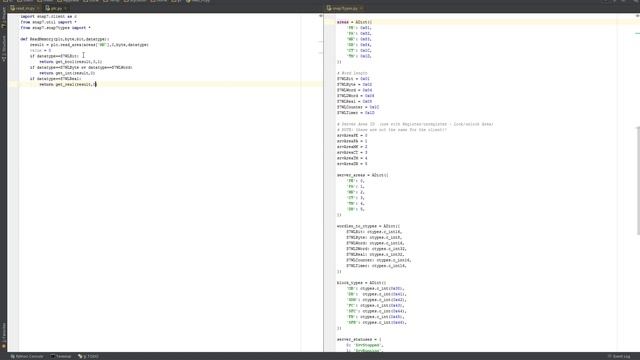Viewport: 640px width, 360px height.
Task: Click the 'server_statuses = {' line
Action: [359, 340]
